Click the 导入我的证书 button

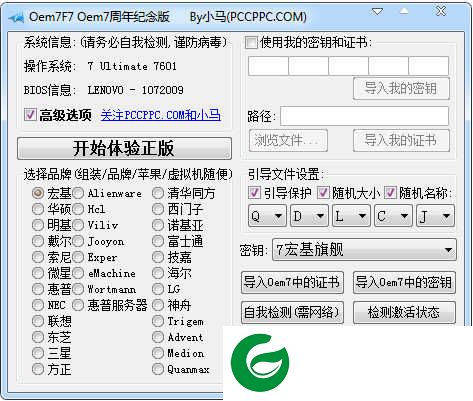click(x=401, y=140)
